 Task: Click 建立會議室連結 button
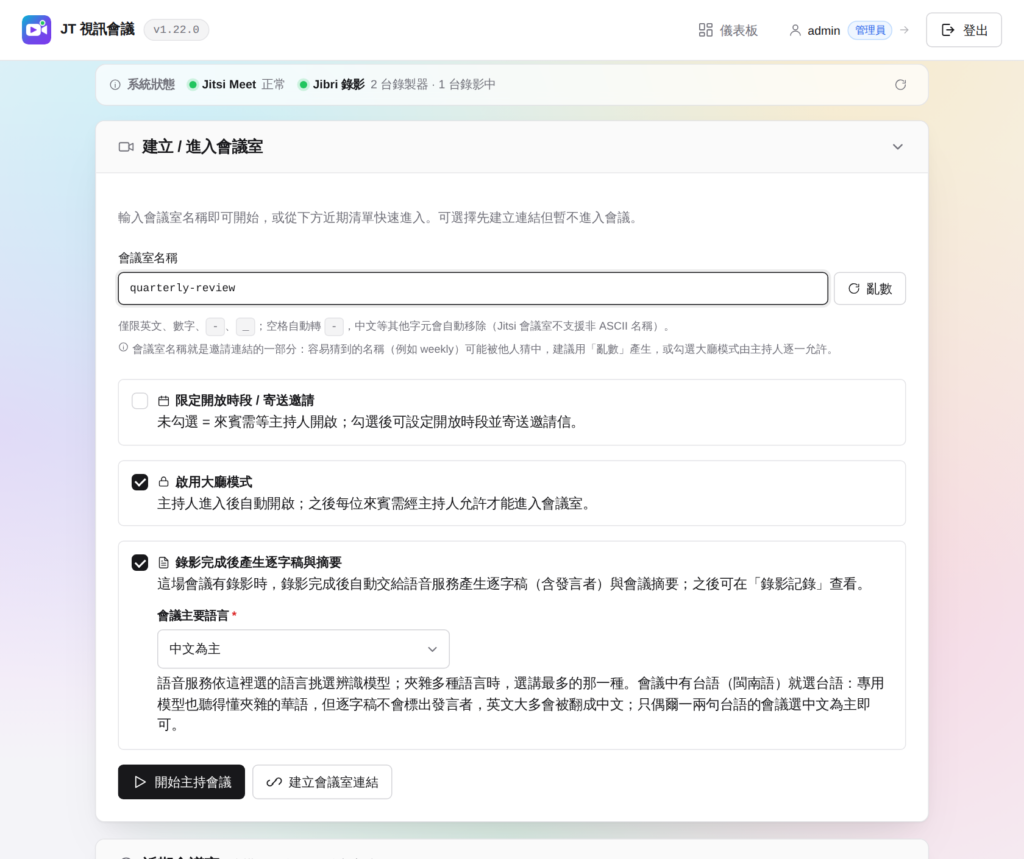[322, 782]
